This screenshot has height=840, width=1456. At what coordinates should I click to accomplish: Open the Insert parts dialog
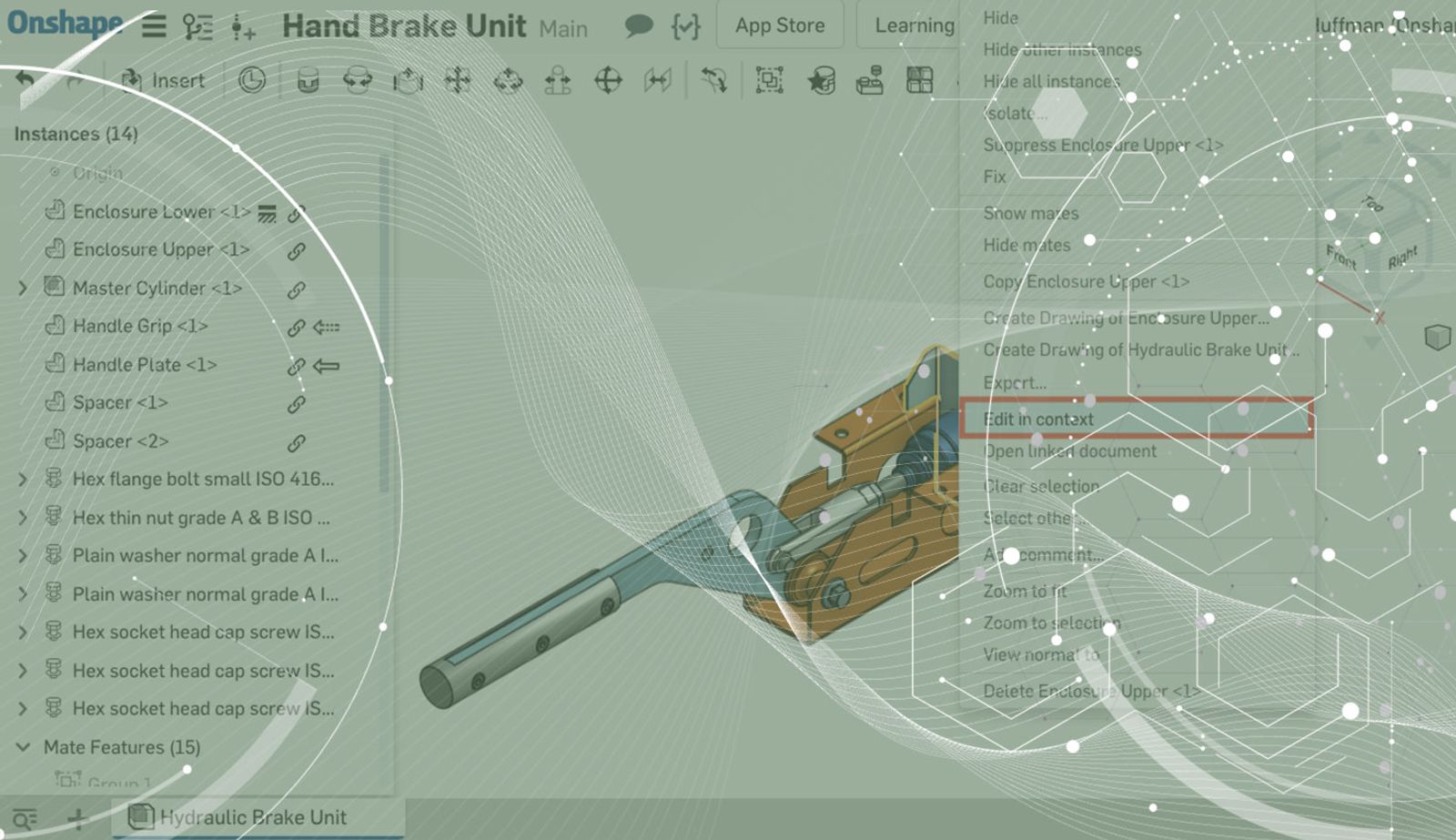(164, 81)
